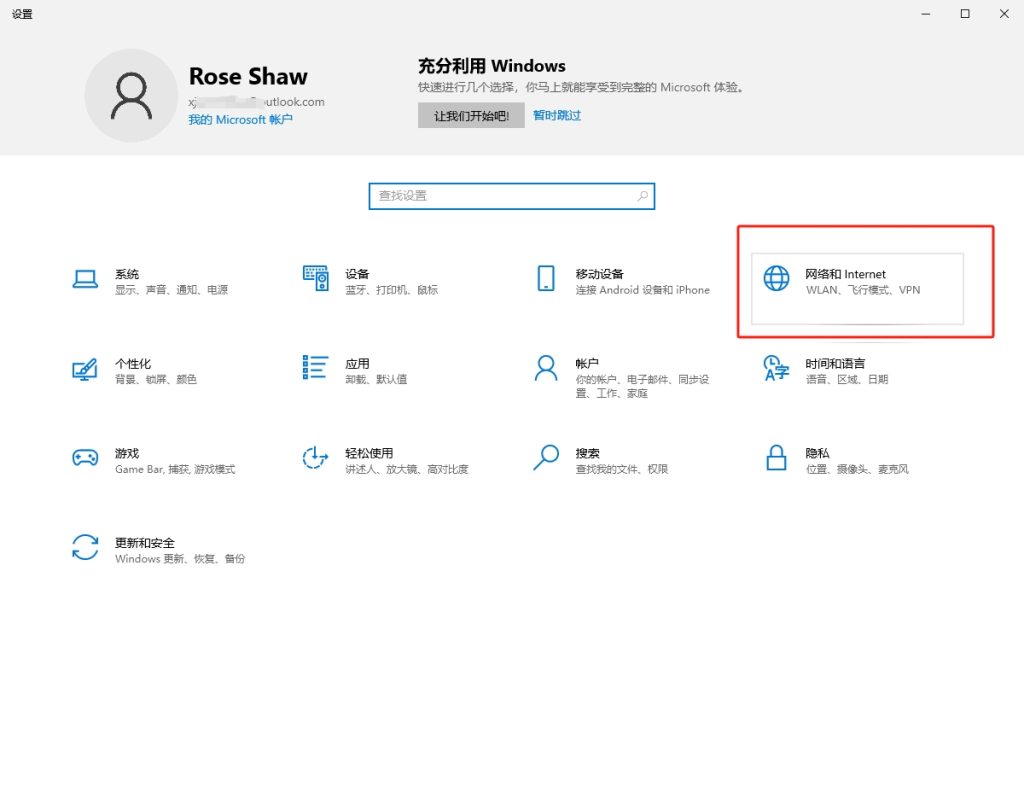This screenshot has height=787, width=1024.
Task: Click the WLAN、飞行模式、VPN description
Action: pyautogui.click(x=863, y=290)
